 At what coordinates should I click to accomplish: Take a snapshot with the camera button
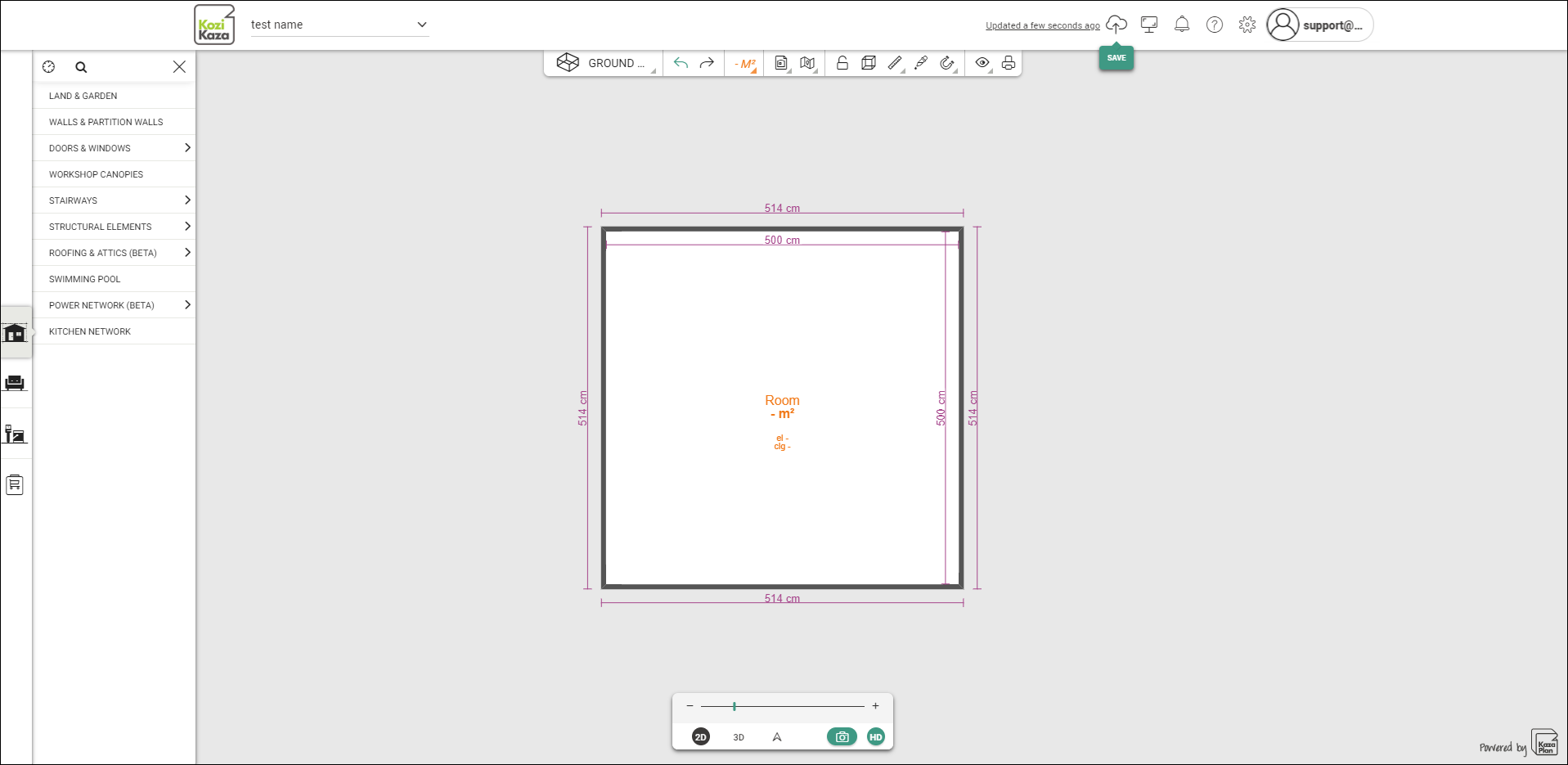tap(842, 737)
